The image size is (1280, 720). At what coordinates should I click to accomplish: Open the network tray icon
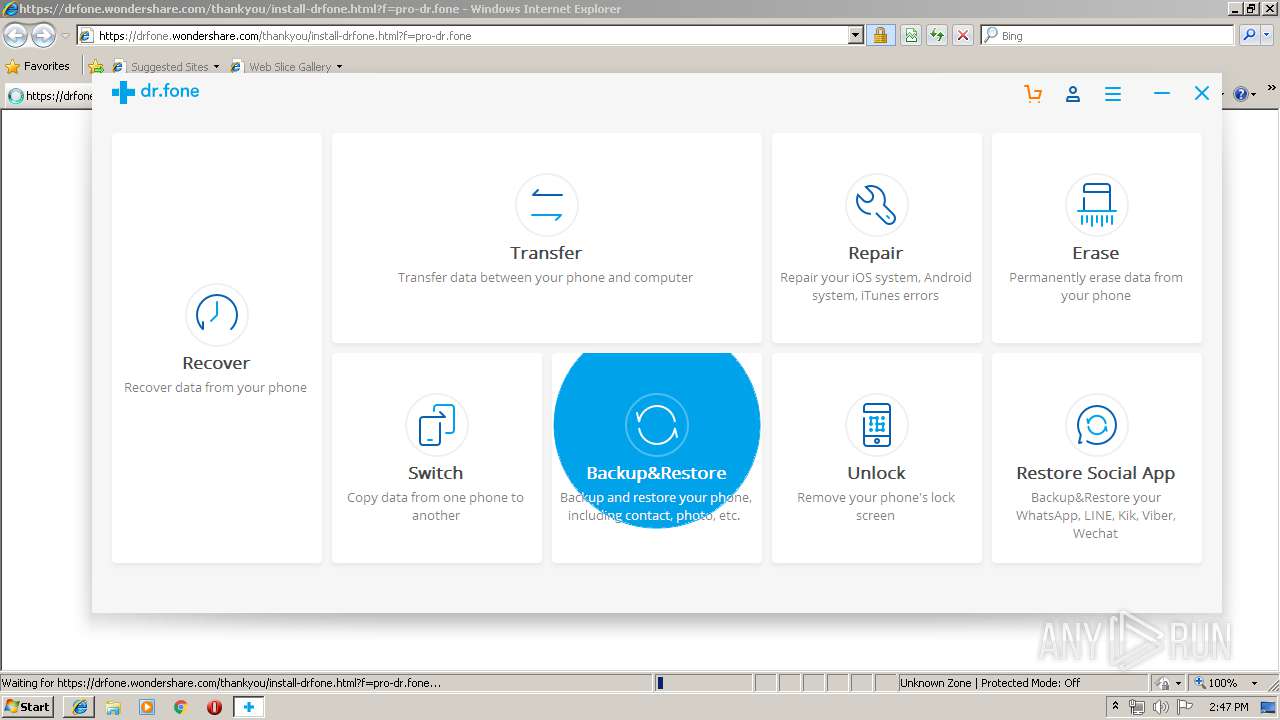click(1137, 707)
